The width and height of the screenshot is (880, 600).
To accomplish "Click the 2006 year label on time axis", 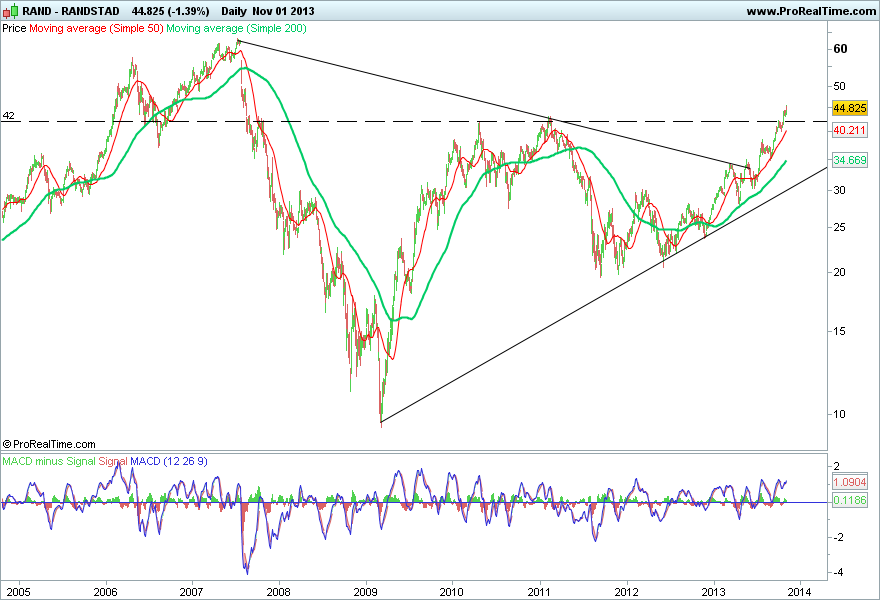I will [106, 592].
